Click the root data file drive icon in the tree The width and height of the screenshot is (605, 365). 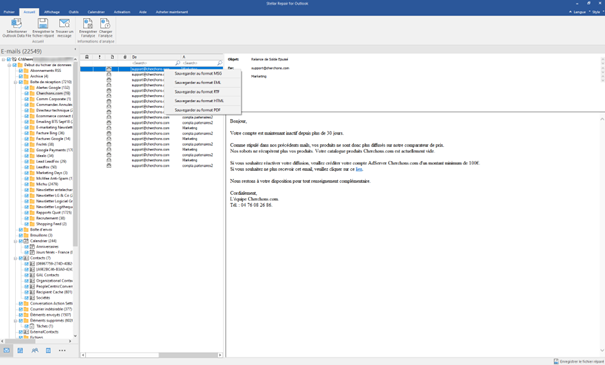pos(14,59)
